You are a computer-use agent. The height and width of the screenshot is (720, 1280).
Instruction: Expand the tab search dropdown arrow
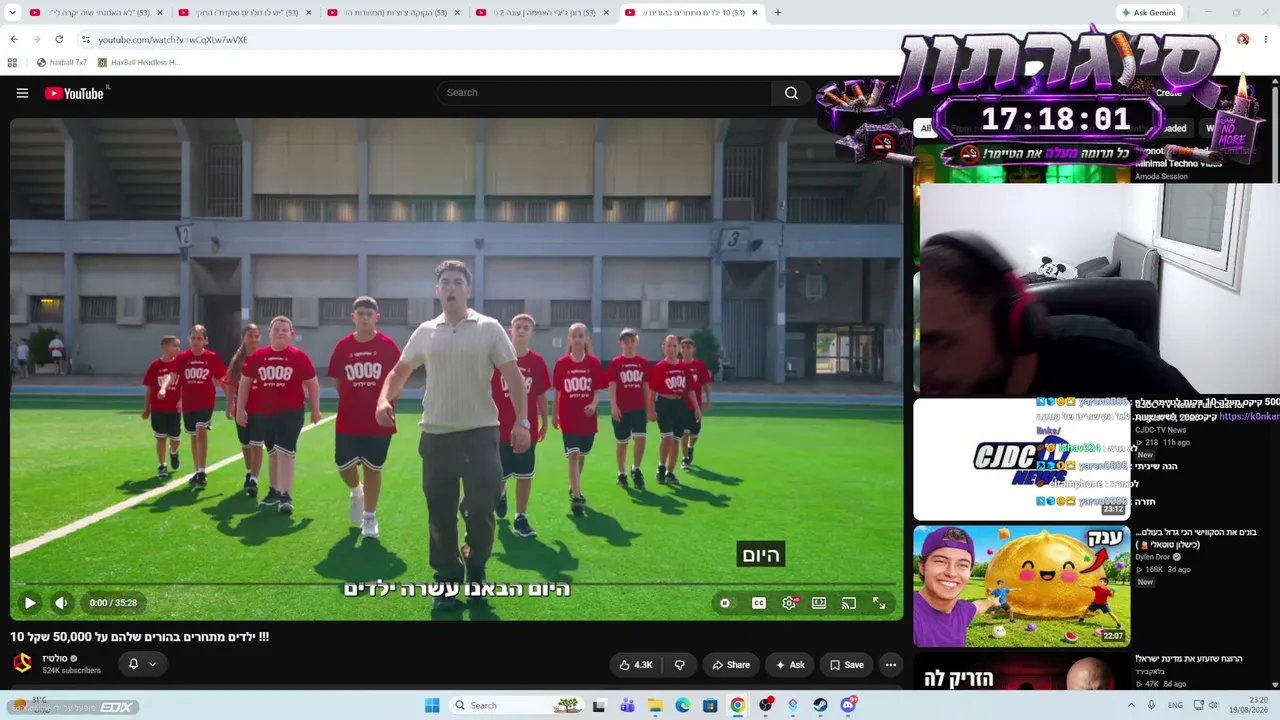click(12, 13)
